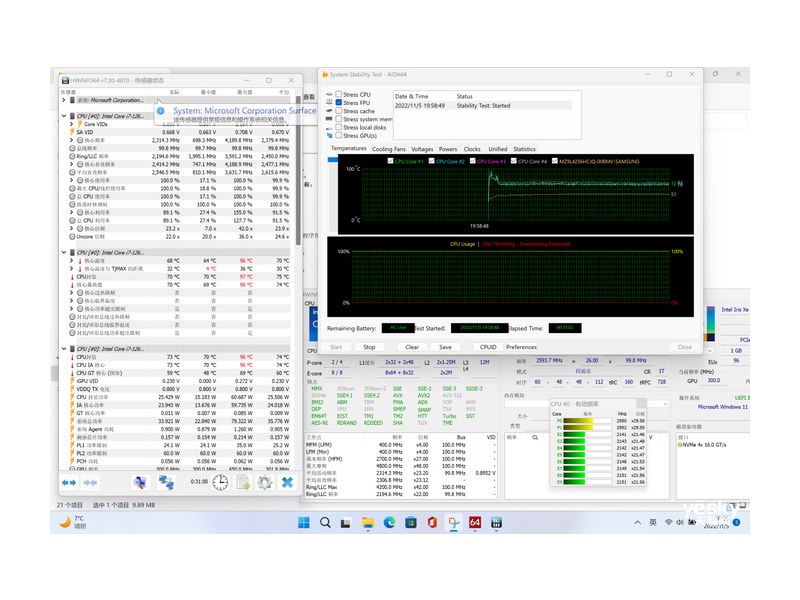Launch Microsoft Edge from taskbar
The image size is (800, 600).
click(389, 522)
